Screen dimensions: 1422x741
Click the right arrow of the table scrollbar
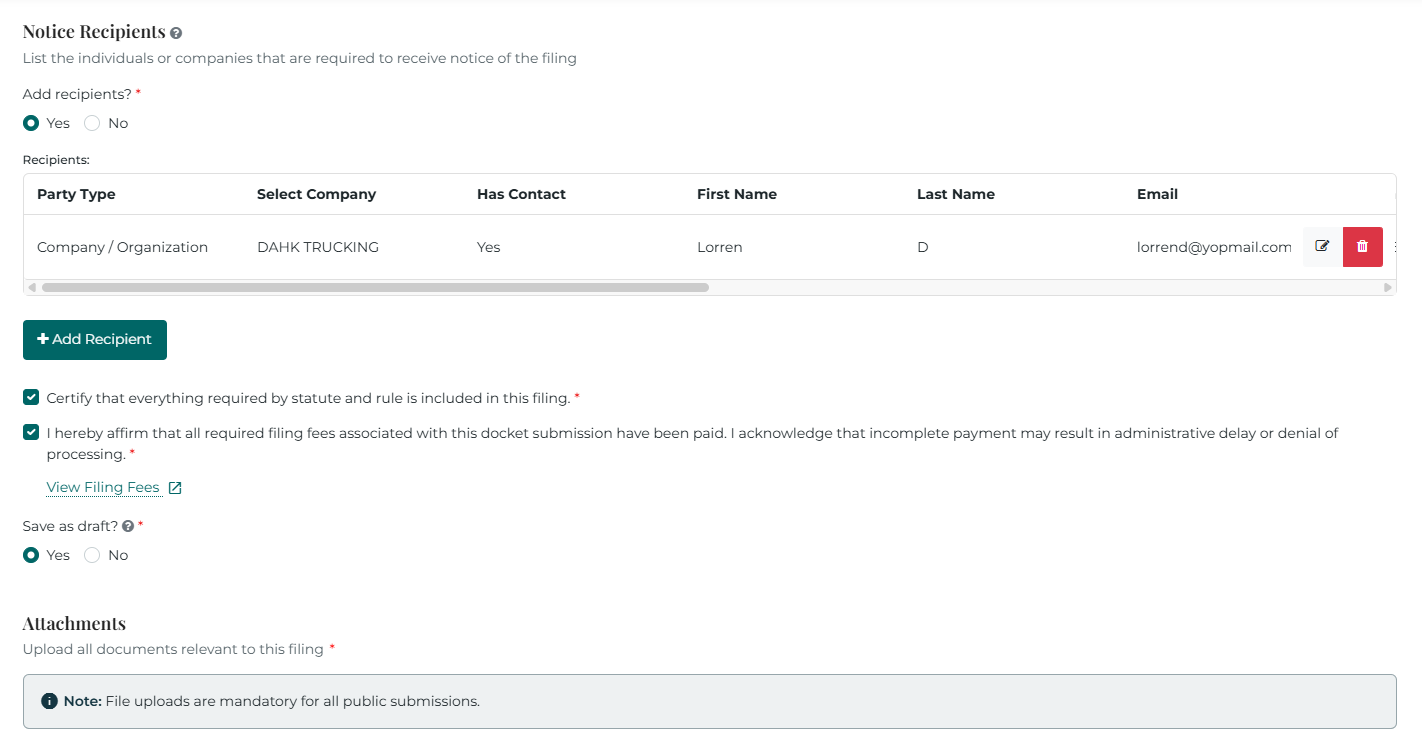click(x=1389, y=287)
